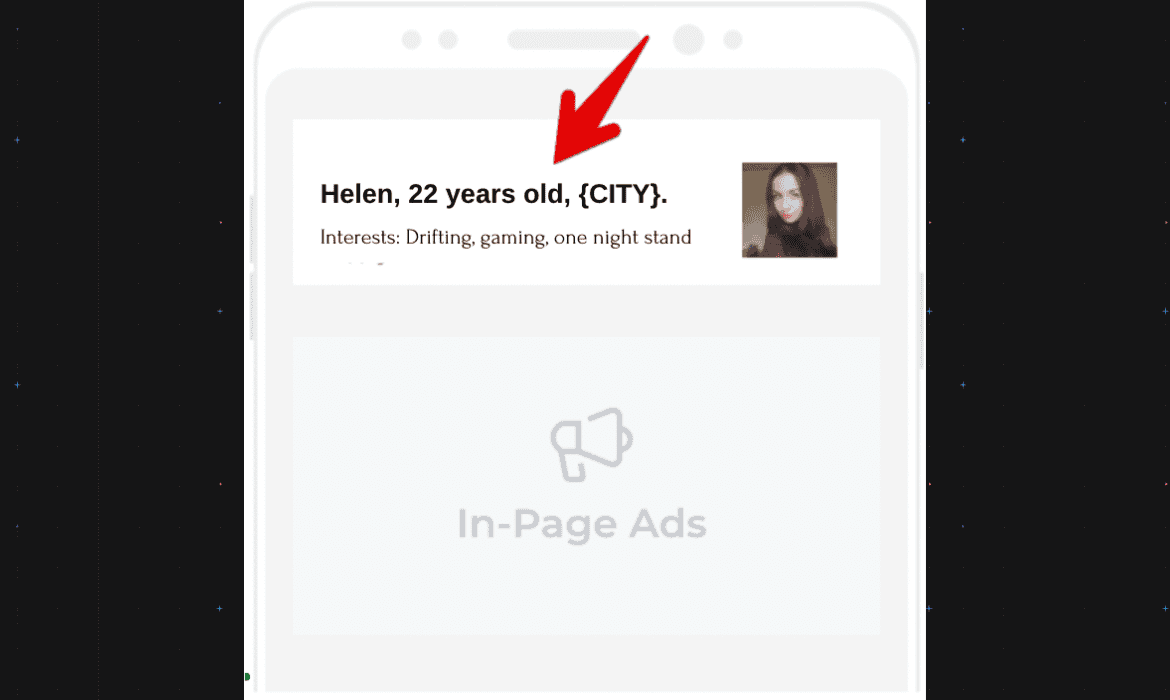Click the green dot at the bottom-left edge

click(x=247, y=677)
